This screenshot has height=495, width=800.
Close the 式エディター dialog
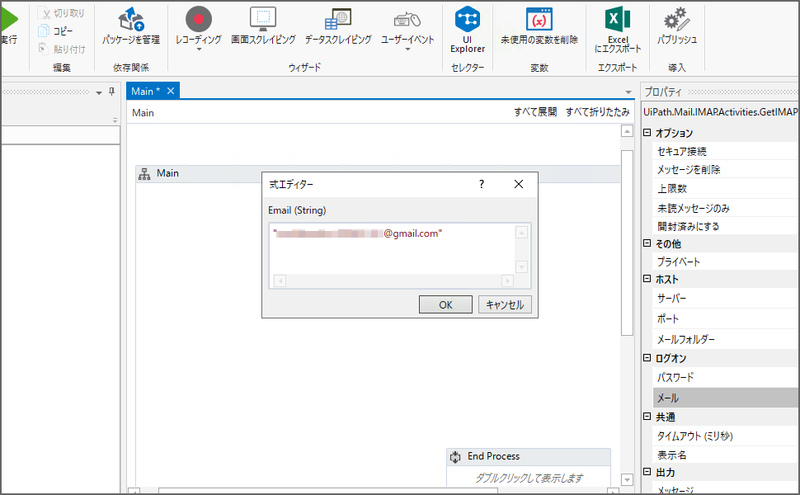coord(518,184)
